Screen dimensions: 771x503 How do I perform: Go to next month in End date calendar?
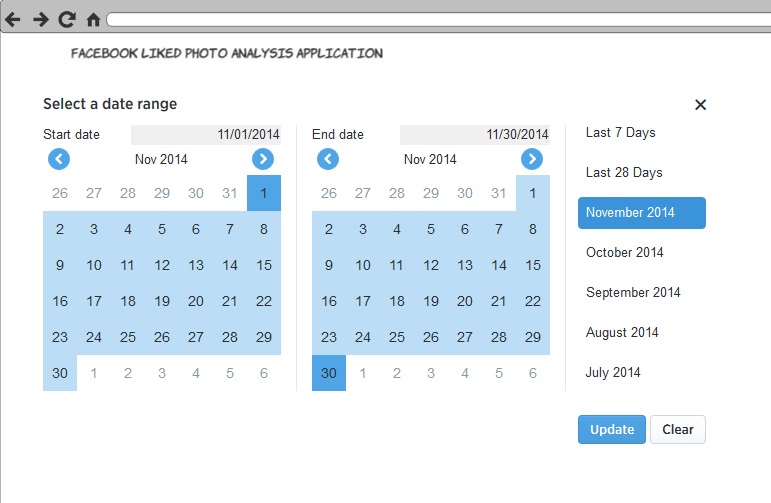(532, 159)
